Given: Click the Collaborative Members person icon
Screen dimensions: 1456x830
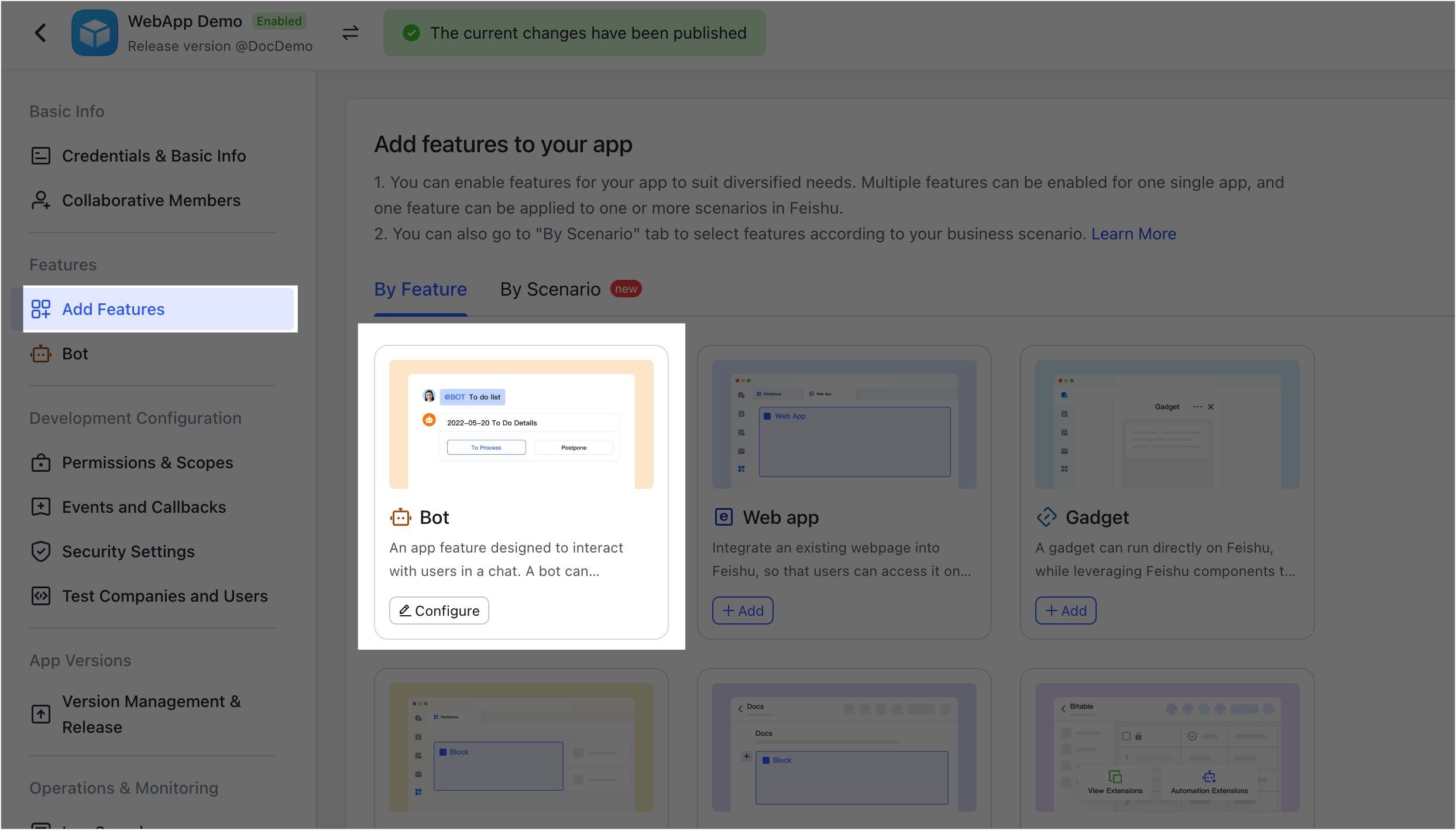Looking at the screenshot, I should 40,200.
